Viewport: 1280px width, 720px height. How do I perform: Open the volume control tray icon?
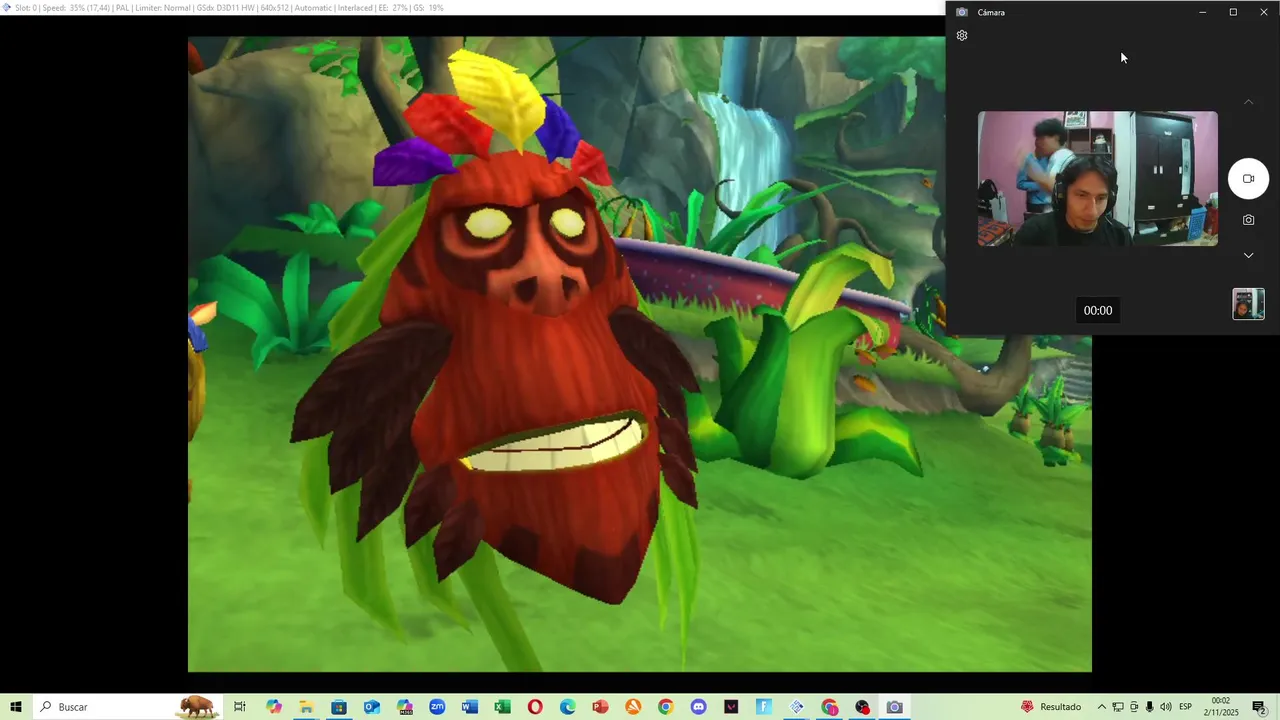tap(1166, 707)
